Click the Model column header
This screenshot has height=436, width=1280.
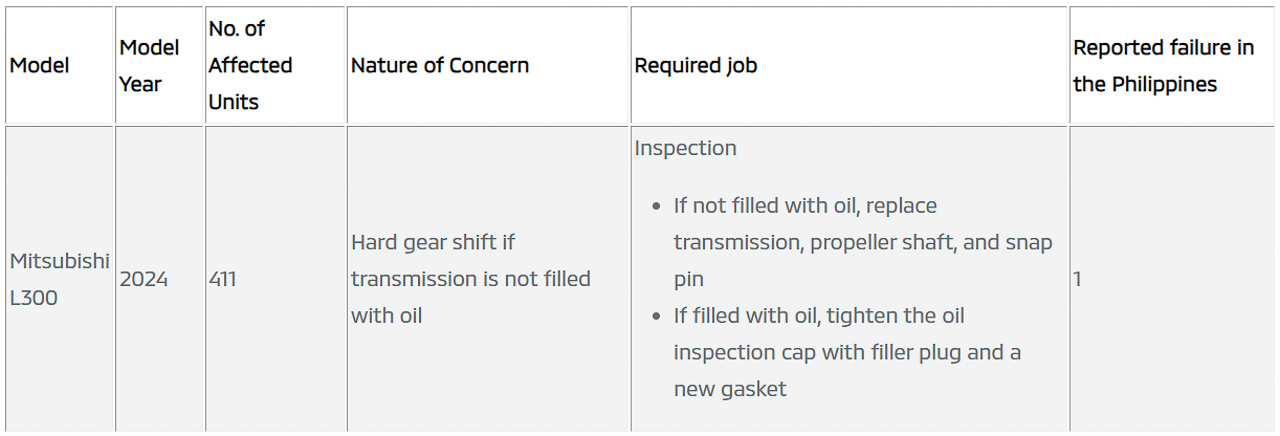click(x=40, y=66)
